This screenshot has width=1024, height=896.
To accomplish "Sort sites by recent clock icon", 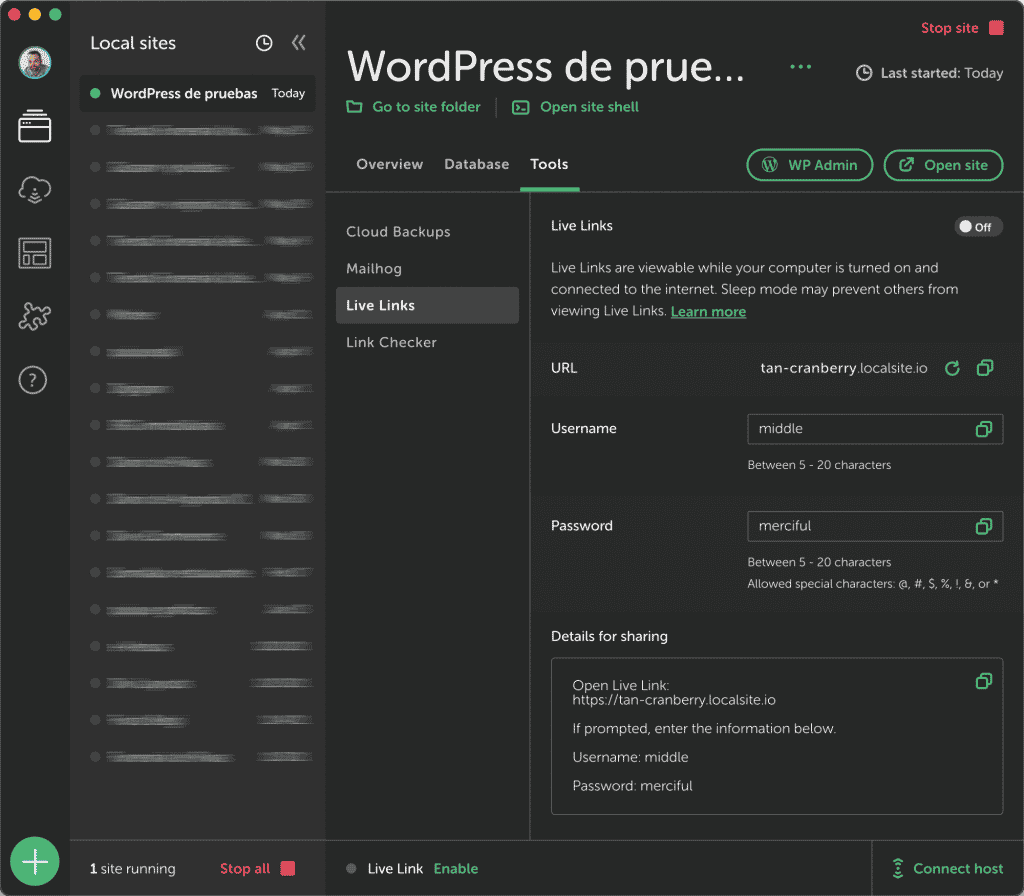I will pyautogui.click(x=264, y=43).
